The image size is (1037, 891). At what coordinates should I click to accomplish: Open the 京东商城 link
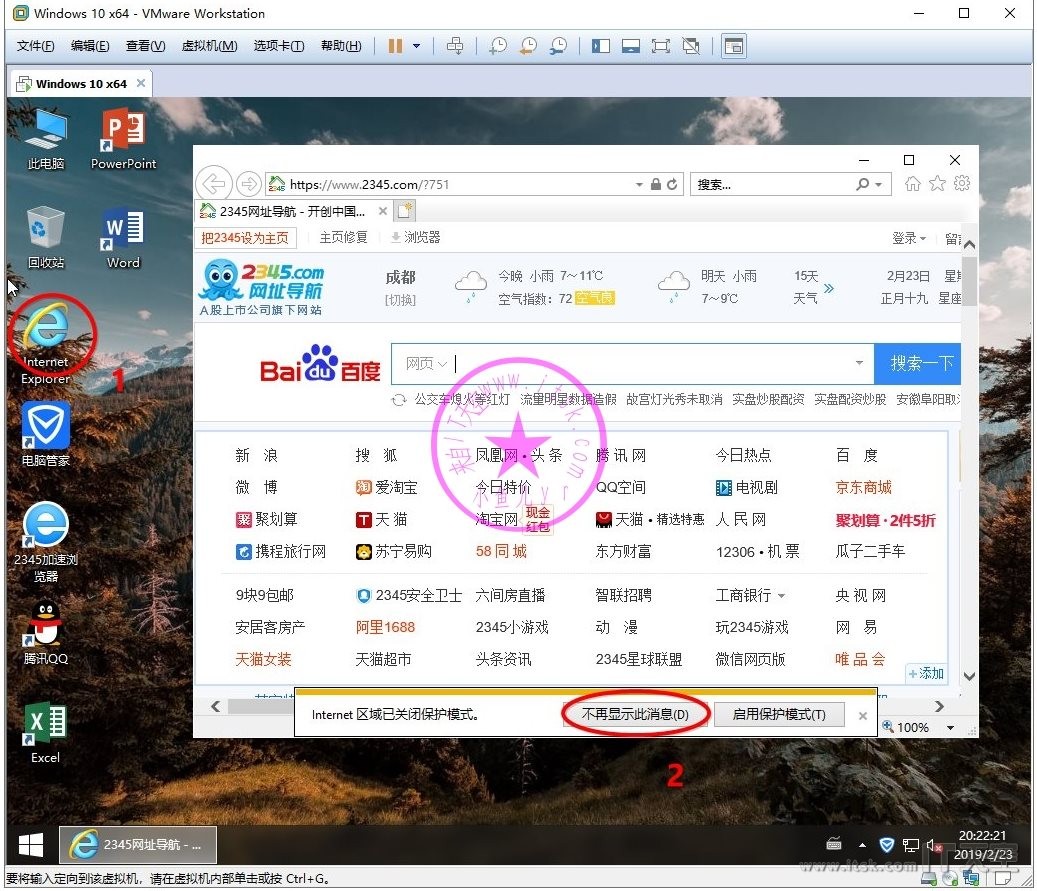tap(863, 488)
